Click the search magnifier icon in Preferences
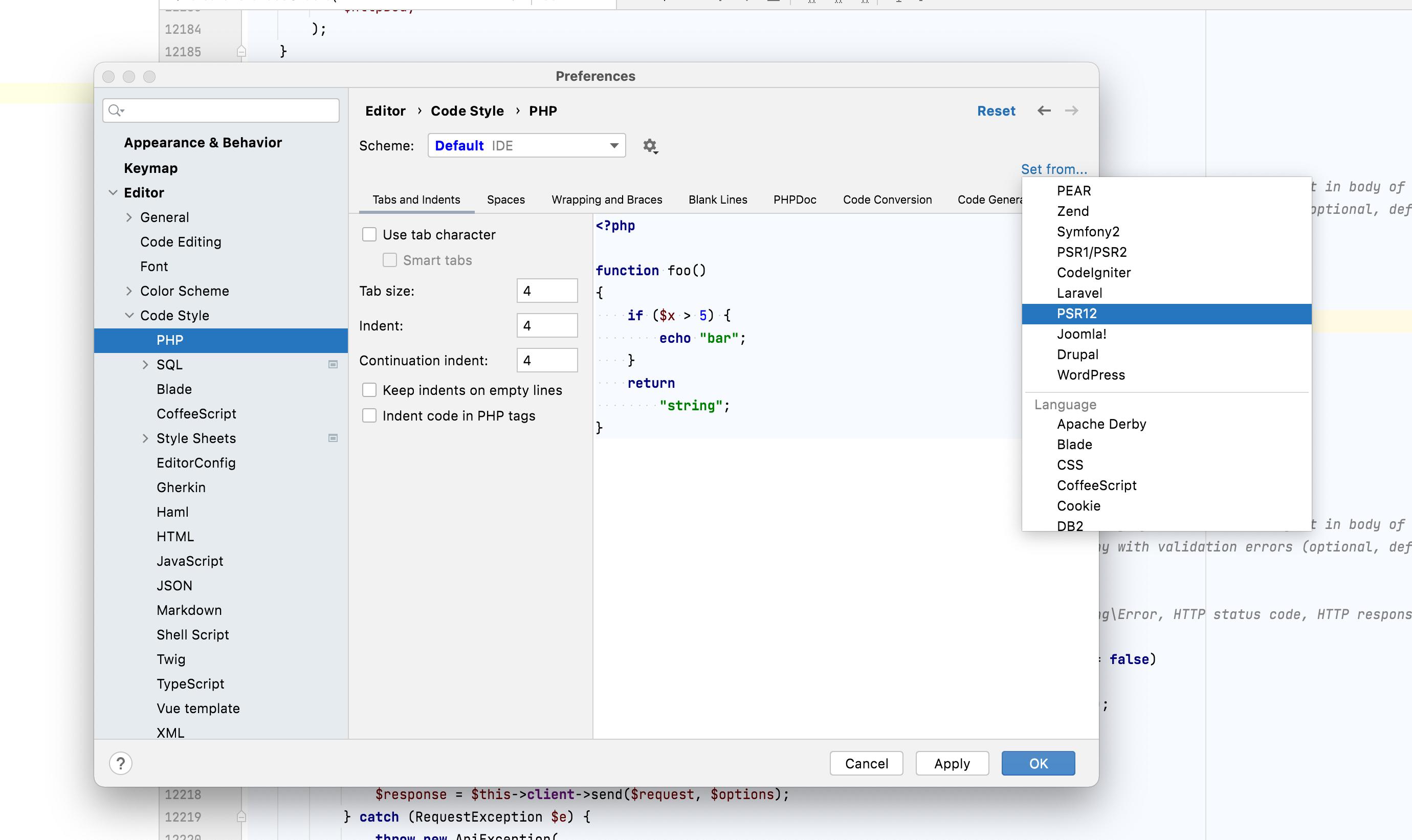The height and width of the screenshot is (840, 1412). click(x=116, y=110)
